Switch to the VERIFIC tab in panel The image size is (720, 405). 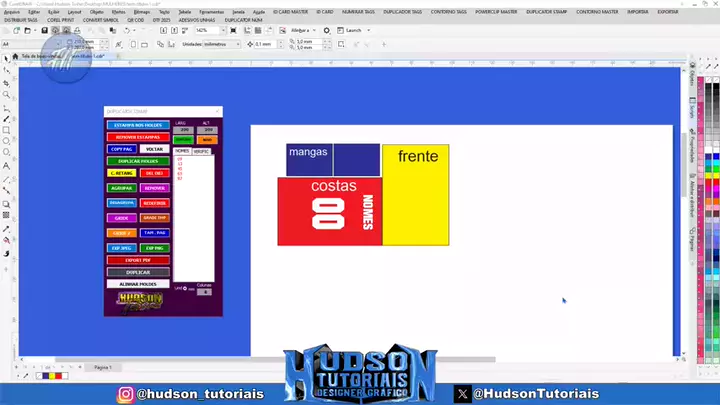(x=201, y=151)
